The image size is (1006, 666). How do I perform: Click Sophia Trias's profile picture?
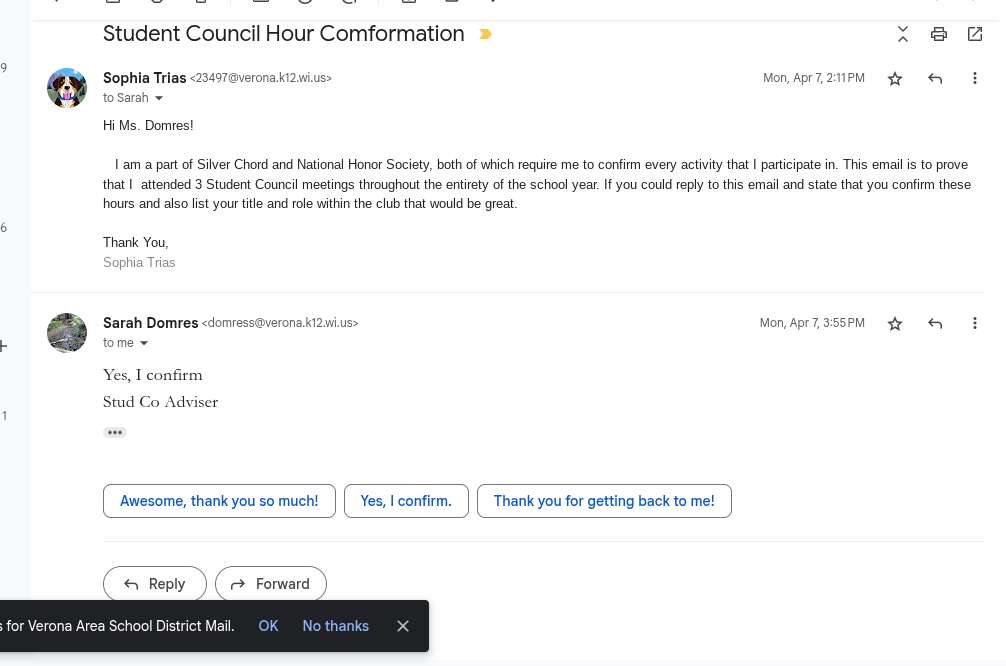[67, 88]
